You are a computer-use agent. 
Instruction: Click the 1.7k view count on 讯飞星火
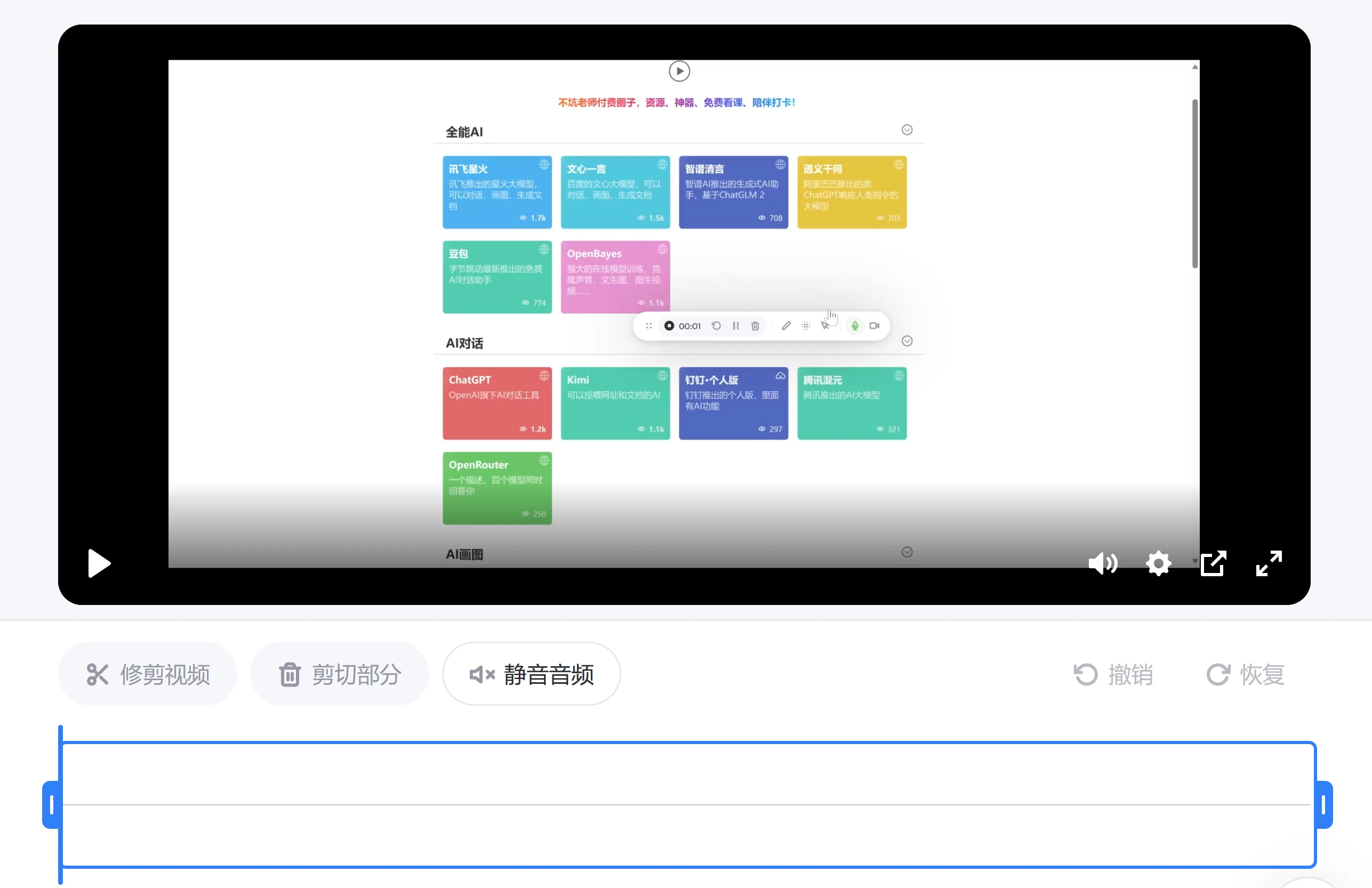533,218
